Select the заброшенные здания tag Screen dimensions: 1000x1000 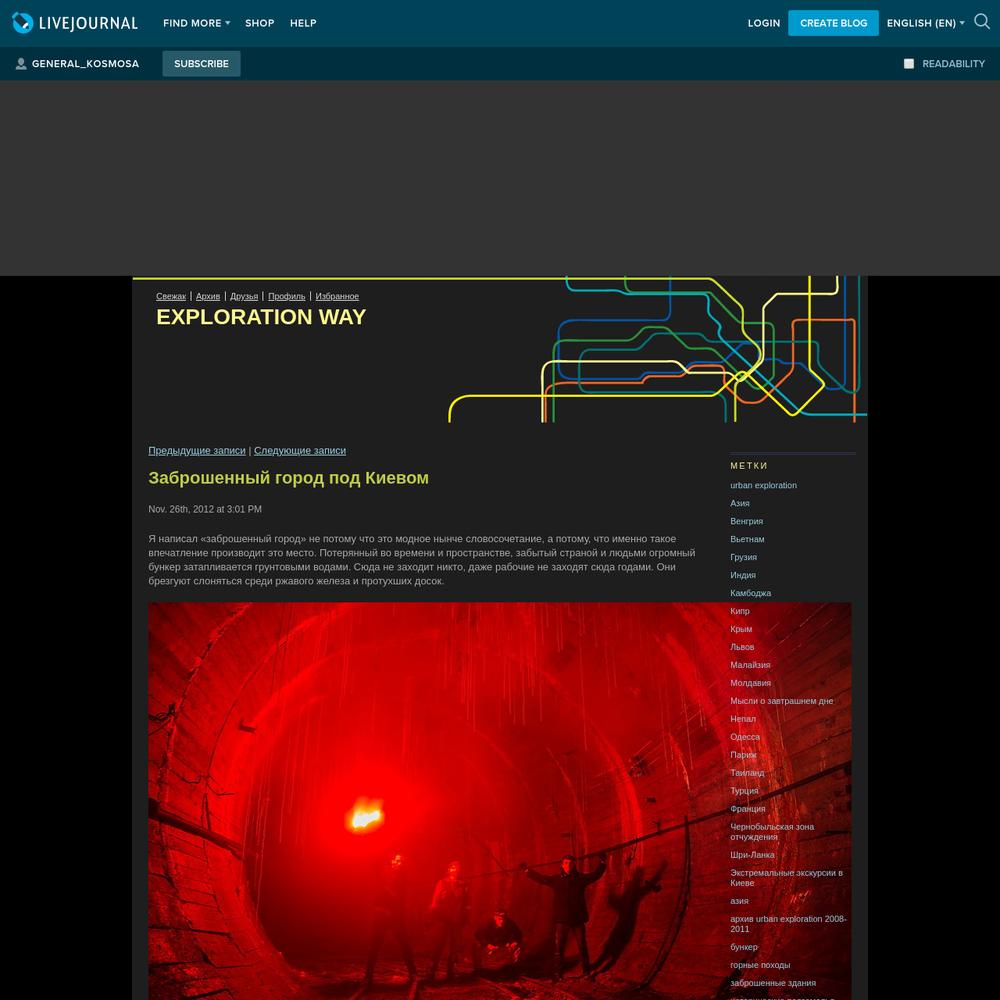point(773,983)
